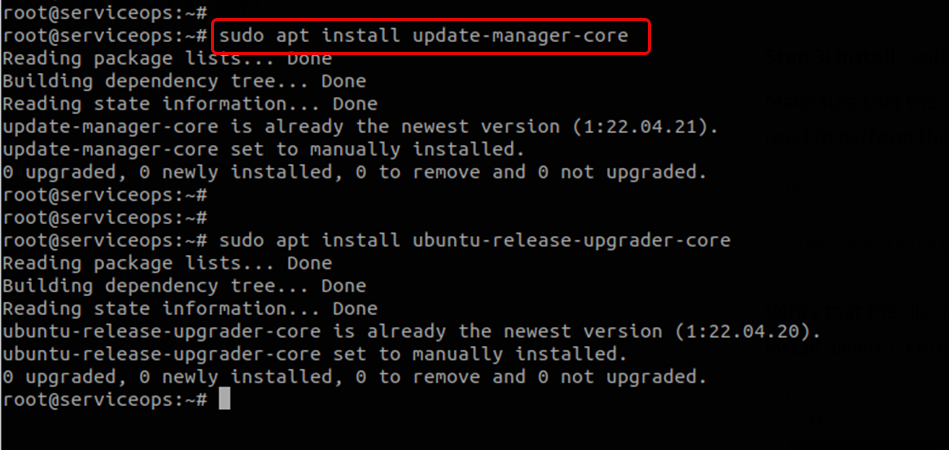This screenshot has height=450, width=949.
Task: Click the last "0 upgraded, 0 newly installed" summary
Action: [354, 377]
